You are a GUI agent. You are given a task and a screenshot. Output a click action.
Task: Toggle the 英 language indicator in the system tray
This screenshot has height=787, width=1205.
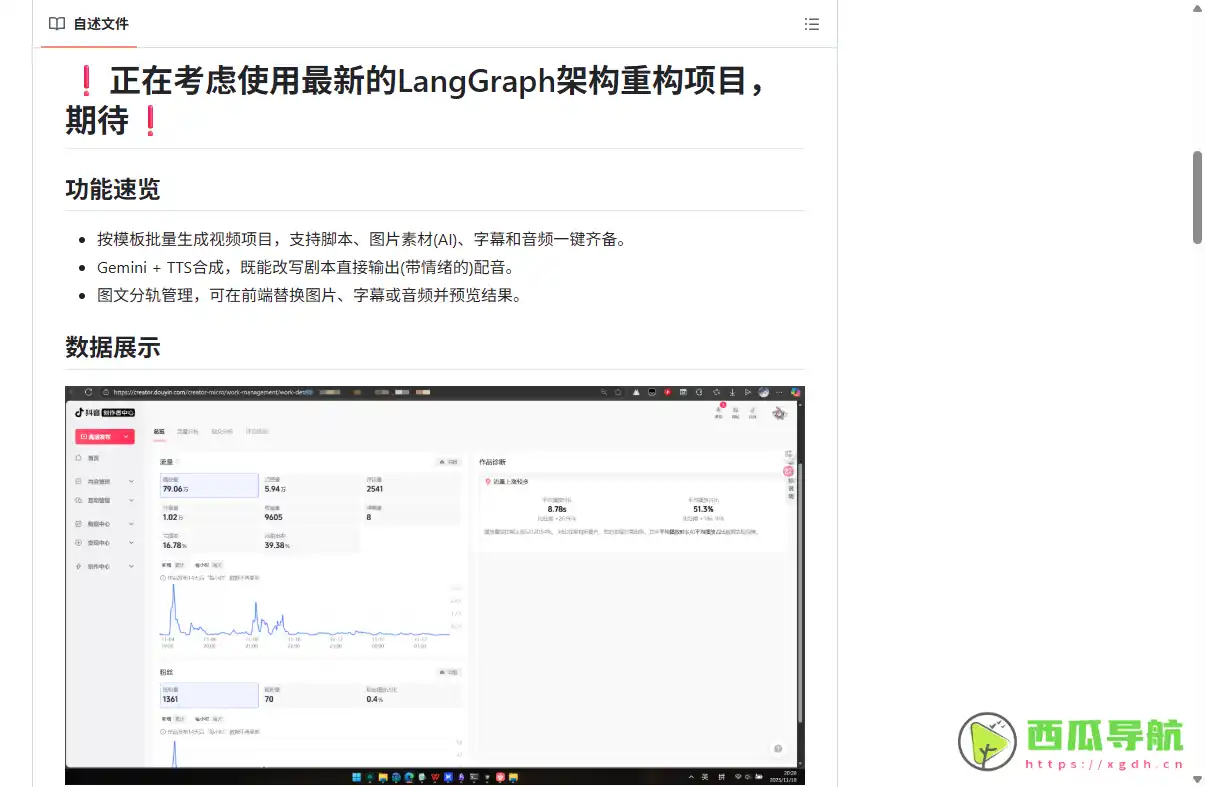pos(704,776)
